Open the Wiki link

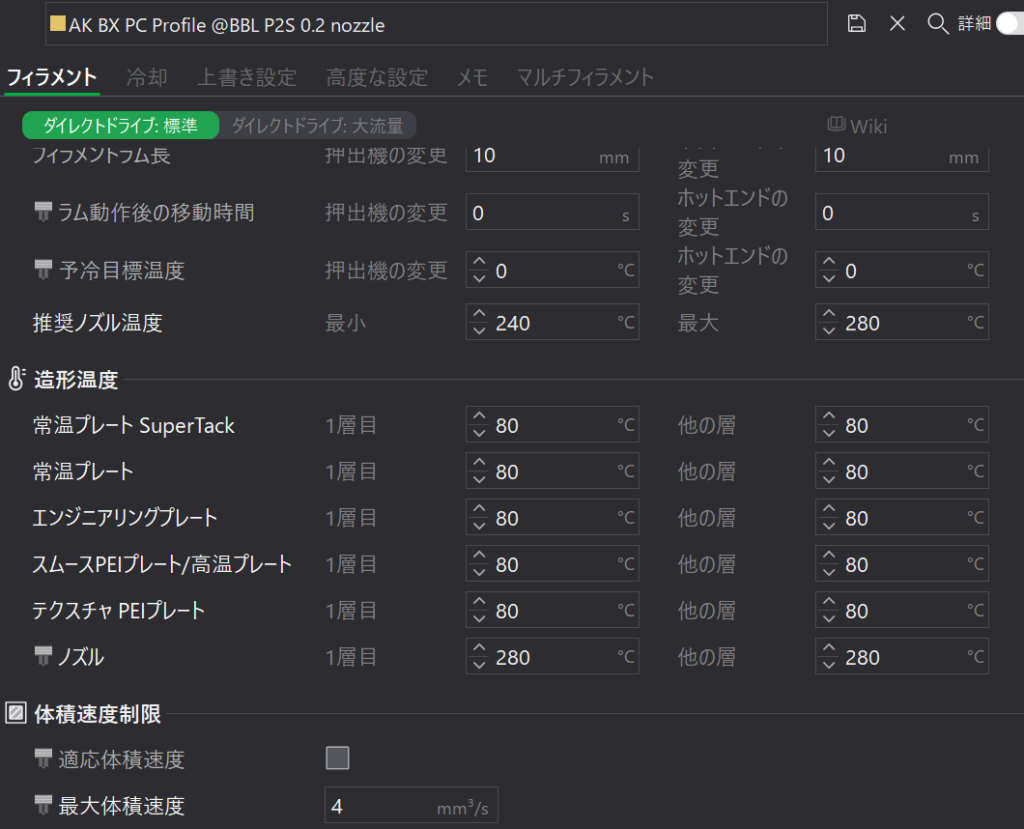868,126
